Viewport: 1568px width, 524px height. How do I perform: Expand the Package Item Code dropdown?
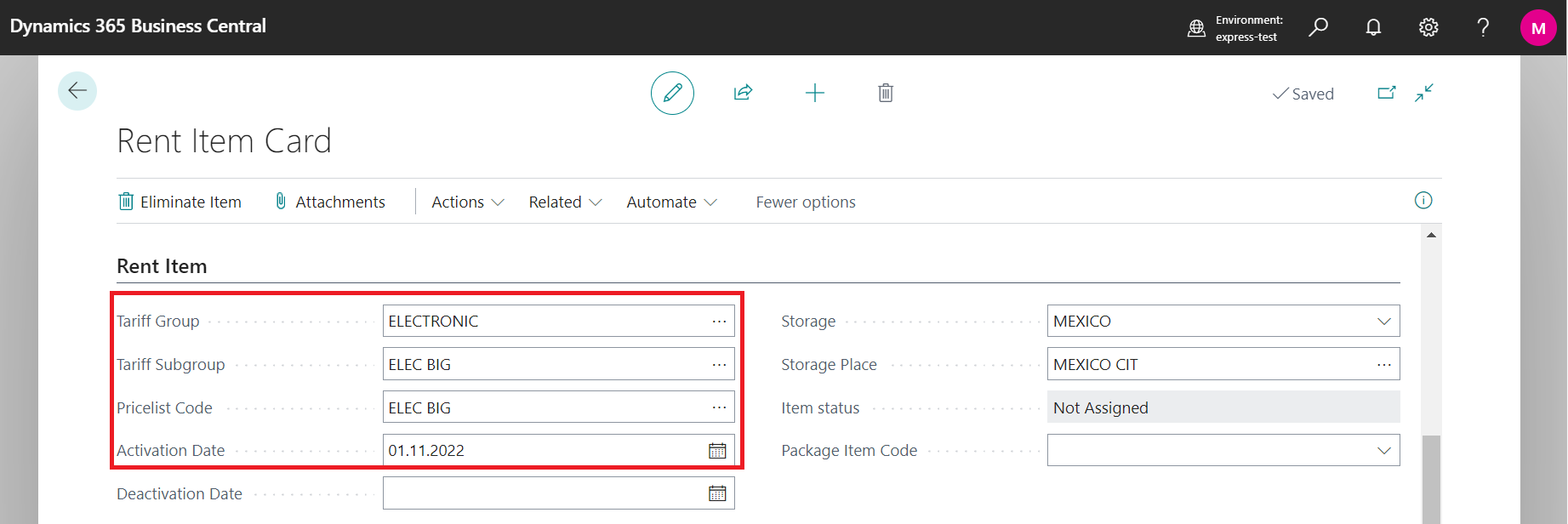click(x=1383, y=451)
